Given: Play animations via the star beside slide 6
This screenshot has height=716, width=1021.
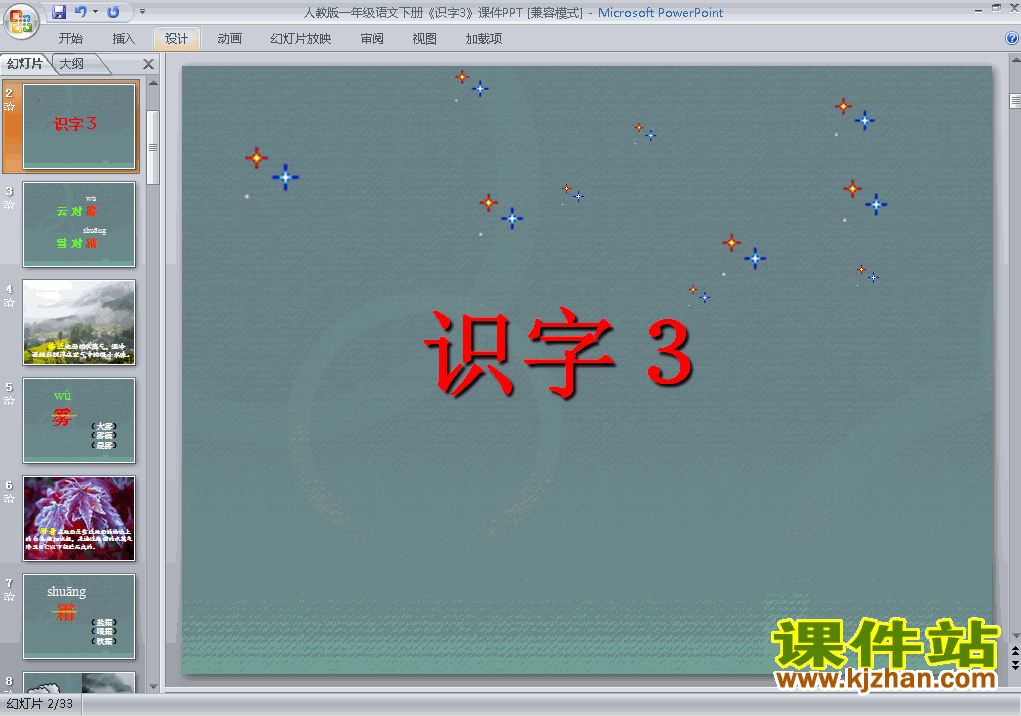Looking at the screenshot, I should 9,499.
